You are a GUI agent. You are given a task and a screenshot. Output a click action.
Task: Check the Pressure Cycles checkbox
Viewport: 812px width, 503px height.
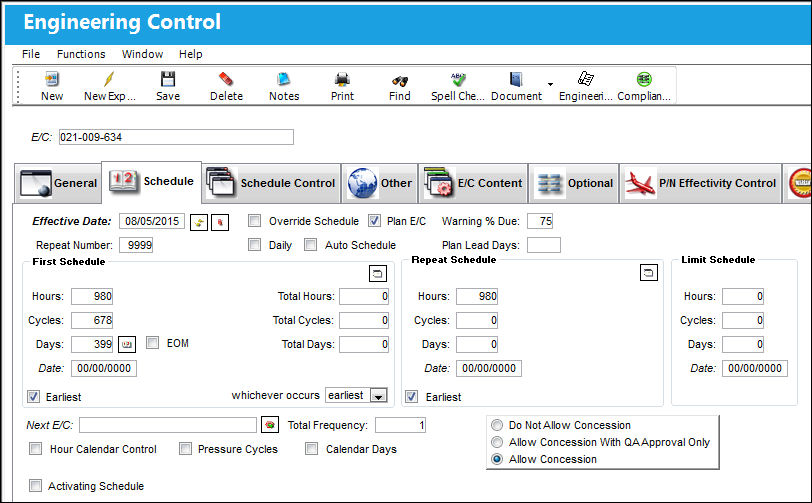185,449
